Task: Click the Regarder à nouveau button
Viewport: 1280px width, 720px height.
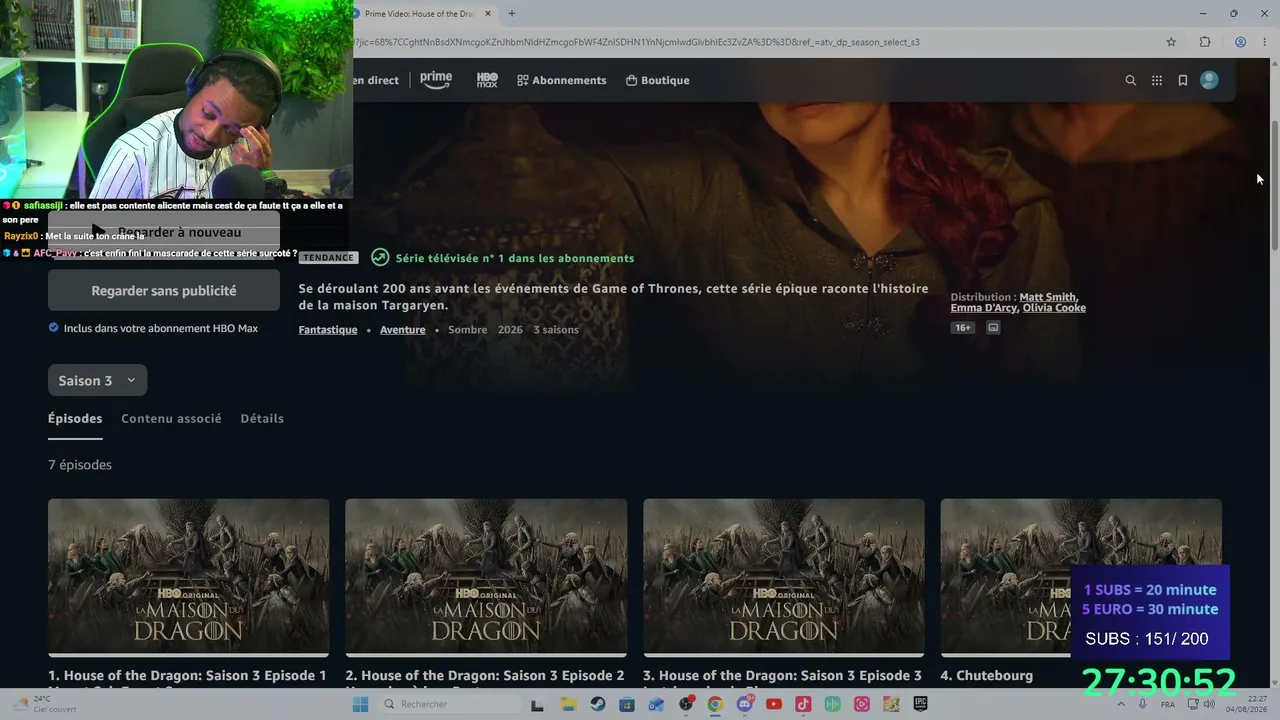Action: tap(164, 232)
